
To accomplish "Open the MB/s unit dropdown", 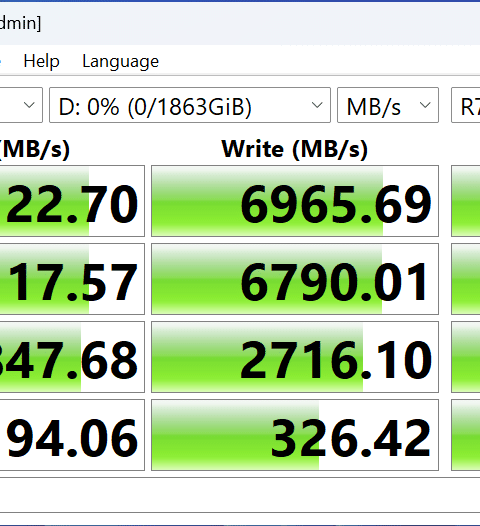I will click(x=388, y=105).
